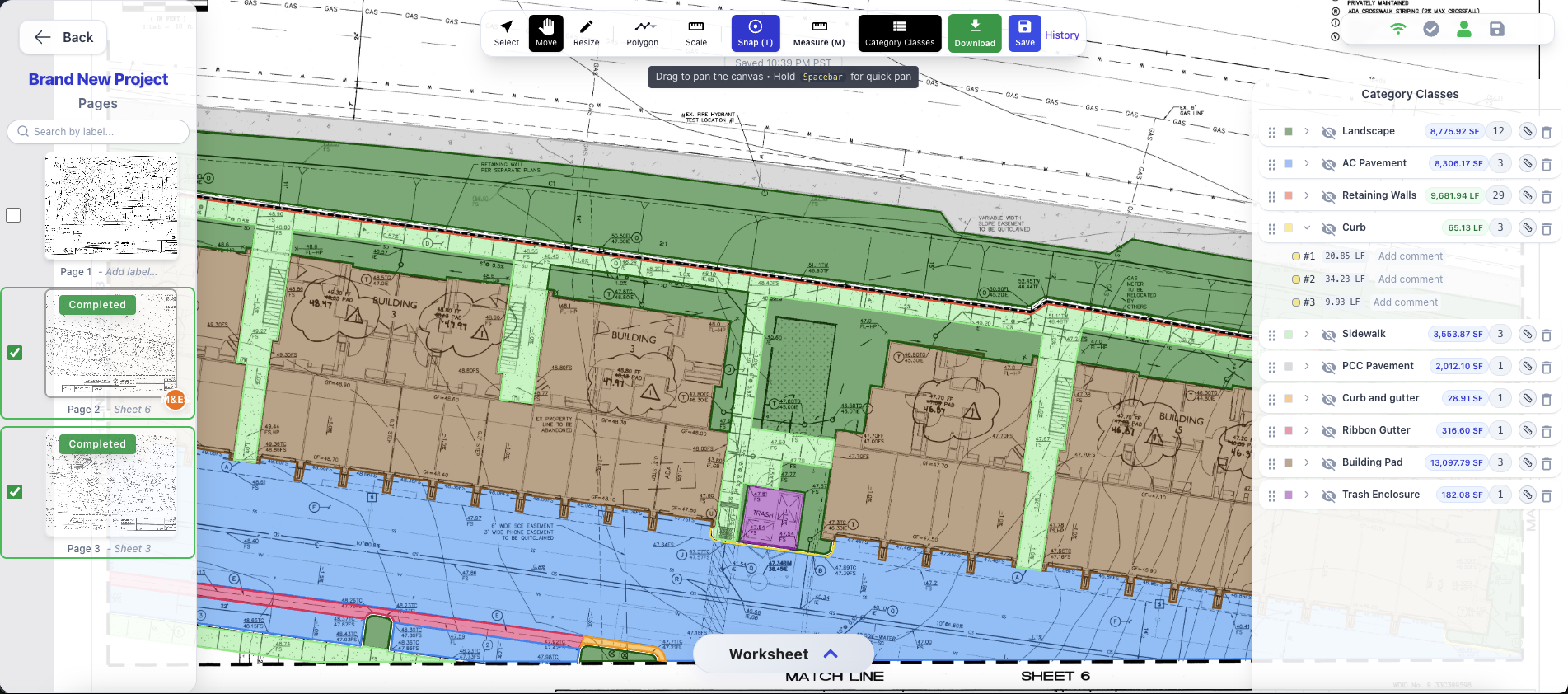Hide the AC Pavement layer
This screenshot has height=694, width=1568.
tap(1328, 164)
